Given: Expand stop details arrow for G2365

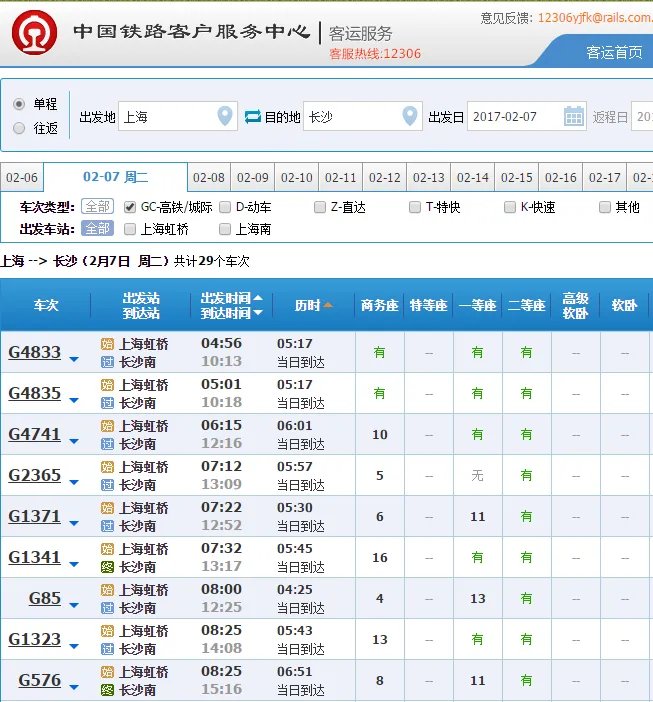Looking at the screenshot, I should 74,482.
